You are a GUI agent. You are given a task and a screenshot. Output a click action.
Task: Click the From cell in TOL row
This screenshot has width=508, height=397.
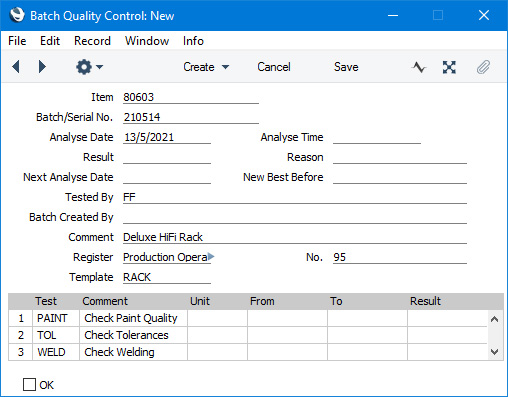click(x=287, y=335)
